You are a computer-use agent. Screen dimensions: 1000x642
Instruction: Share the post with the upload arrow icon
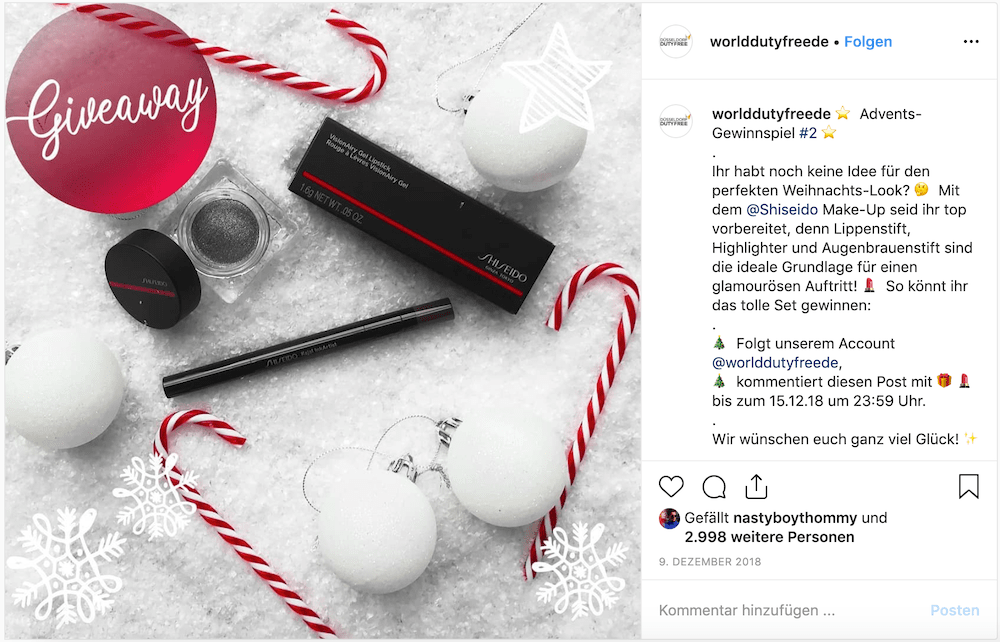click(756, 486)
